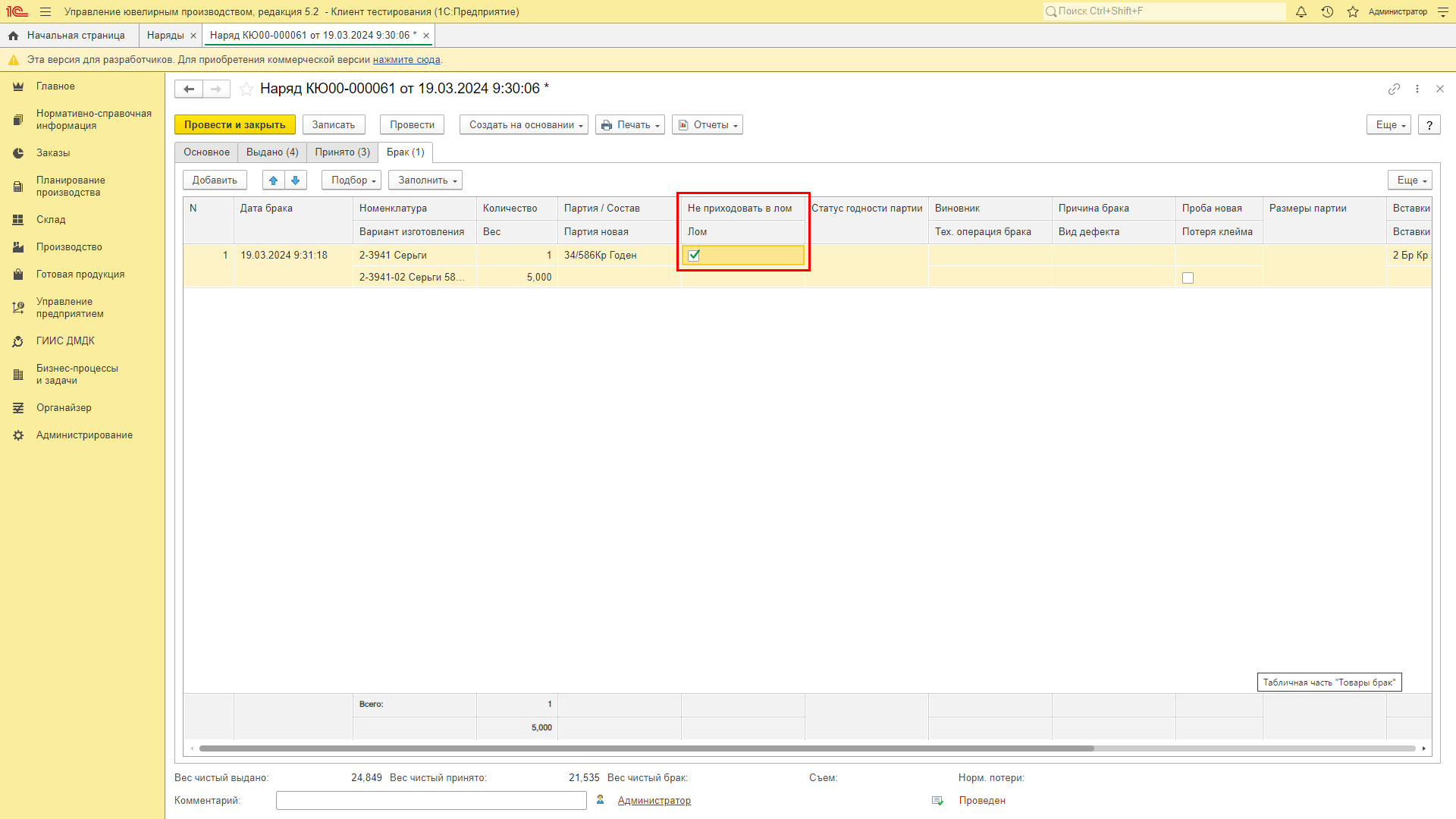Select the 34/586Кр Годен cell

pyautogui.click(x=619, y=256)
